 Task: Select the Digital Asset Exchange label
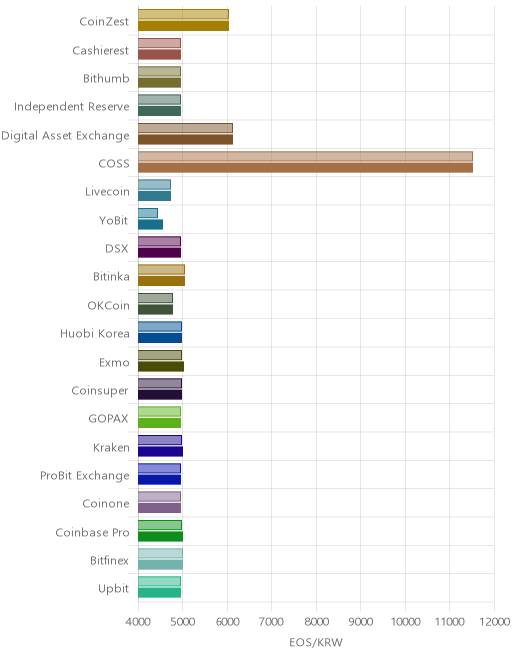click(x=65, y=136)
